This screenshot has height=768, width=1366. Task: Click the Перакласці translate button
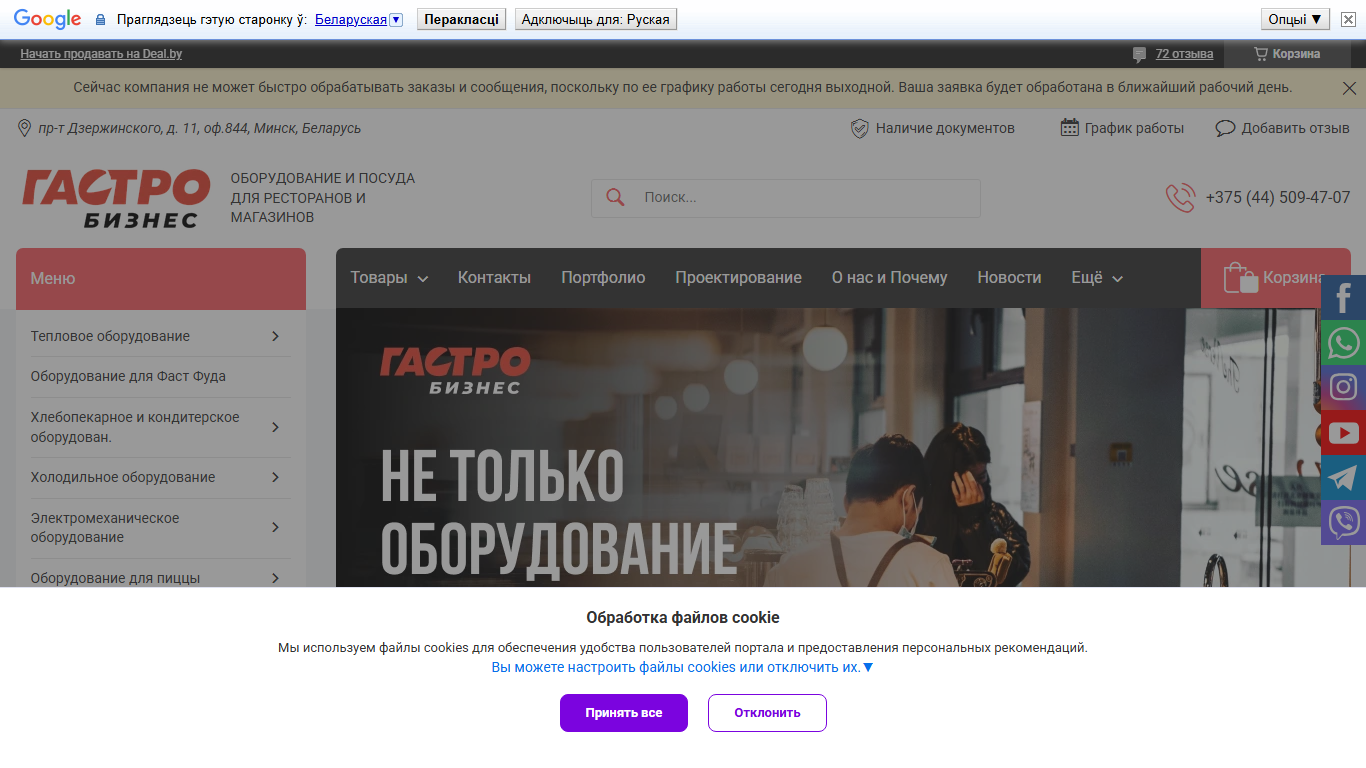[x=461, y=19]
